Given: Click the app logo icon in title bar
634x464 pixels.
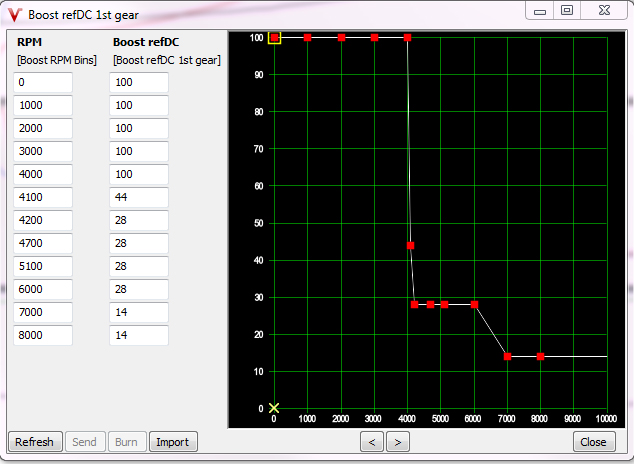Looking at the screenshot, I should 14,14.
